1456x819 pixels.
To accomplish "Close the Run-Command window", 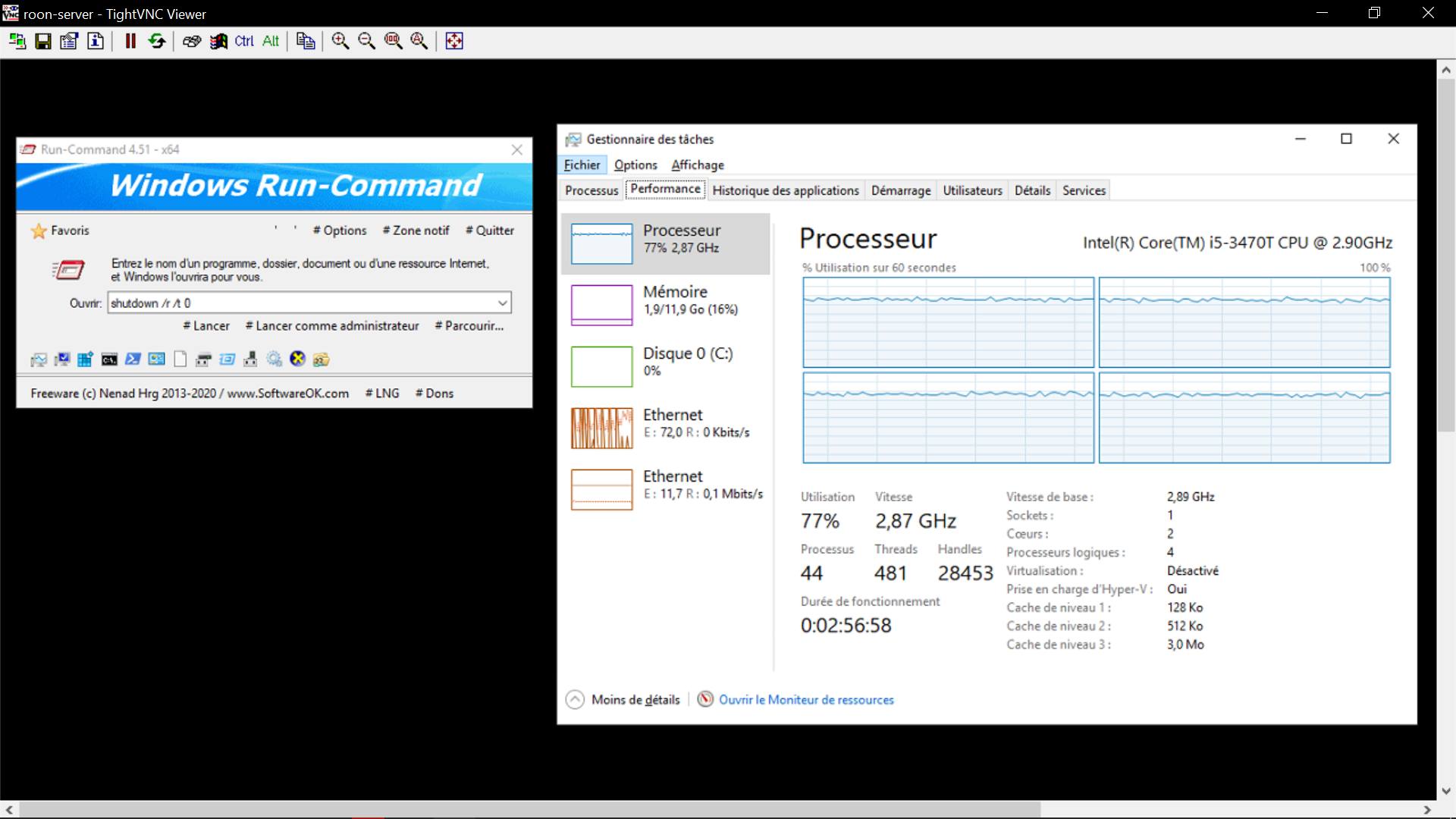I will point(517,149).
